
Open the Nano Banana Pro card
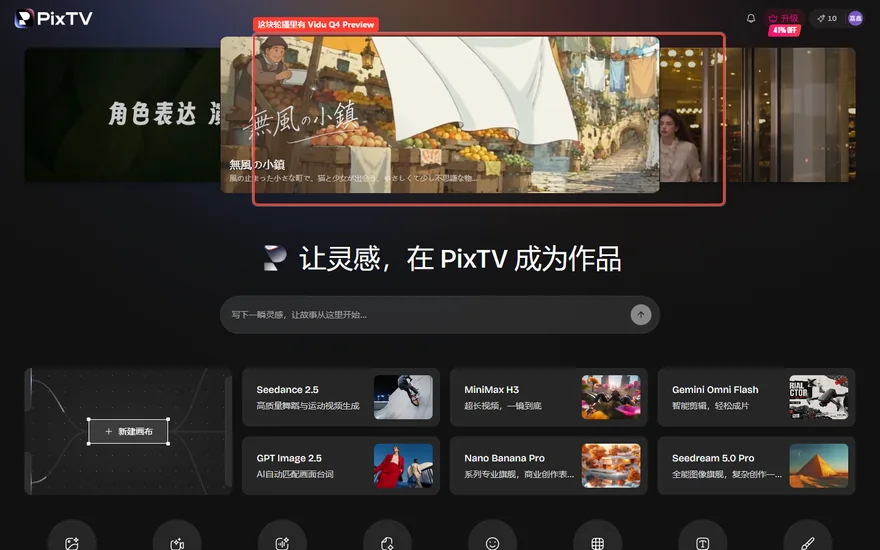pyautogui.click(x=548, y=466)
